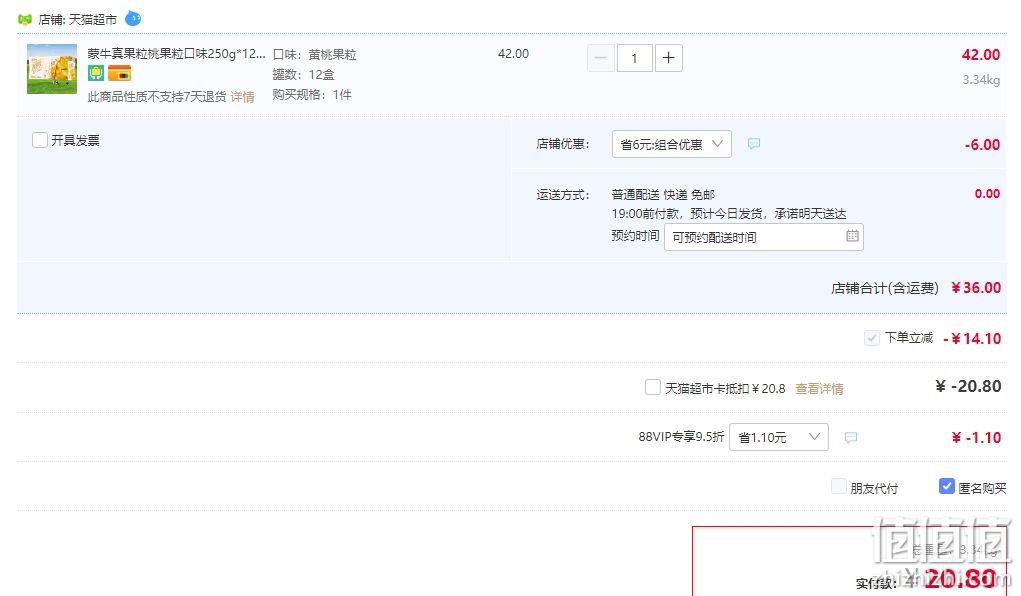Click the store discount amount -6.00

982,145
